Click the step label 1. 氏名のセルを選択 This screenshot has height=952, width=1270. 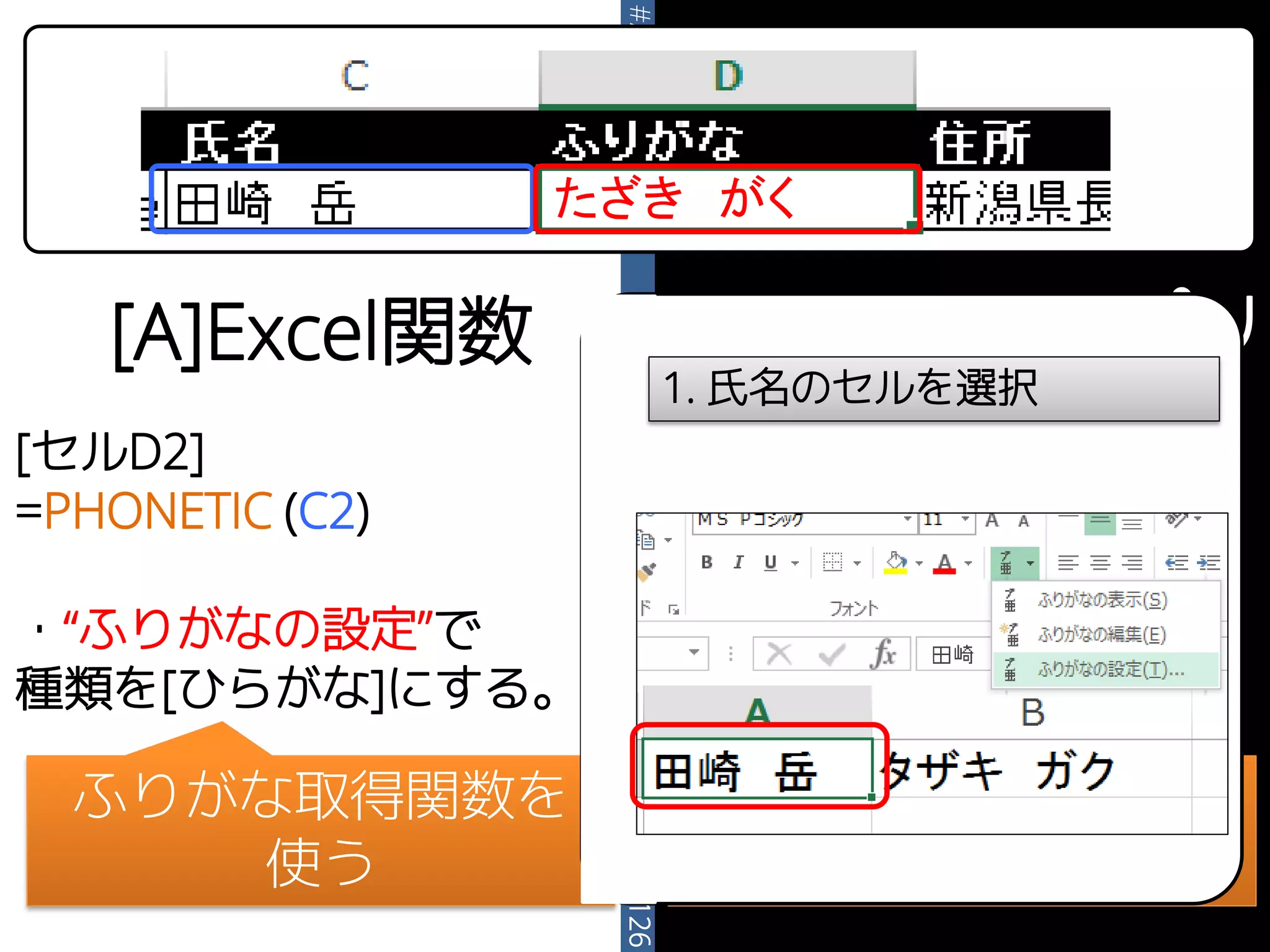pyautogui.click(x=934, y=389)
